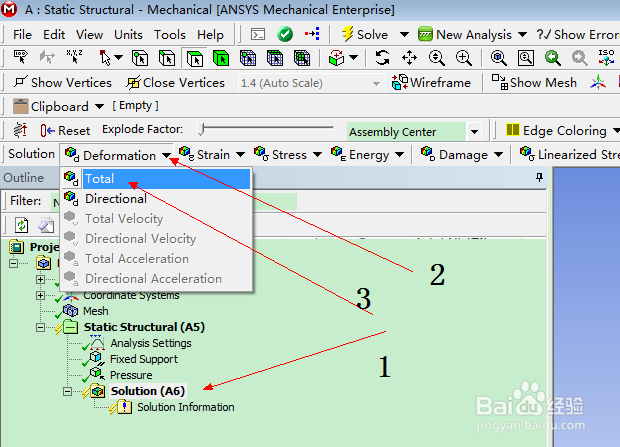This screenshot has width=620, height=447.
Task: Open the View menu
Action: point(89,35)
